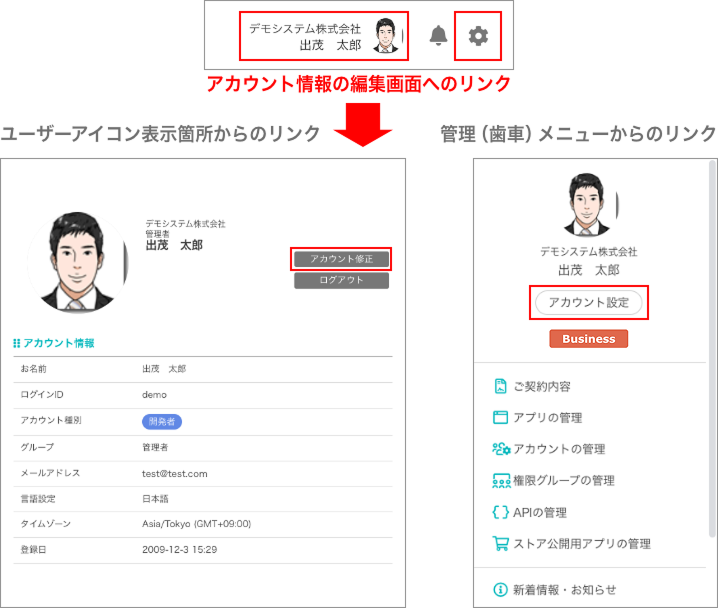Viewport: 718px width, 608px height.
Task: Click the orange Business plan badge
Action: (588, 339)
